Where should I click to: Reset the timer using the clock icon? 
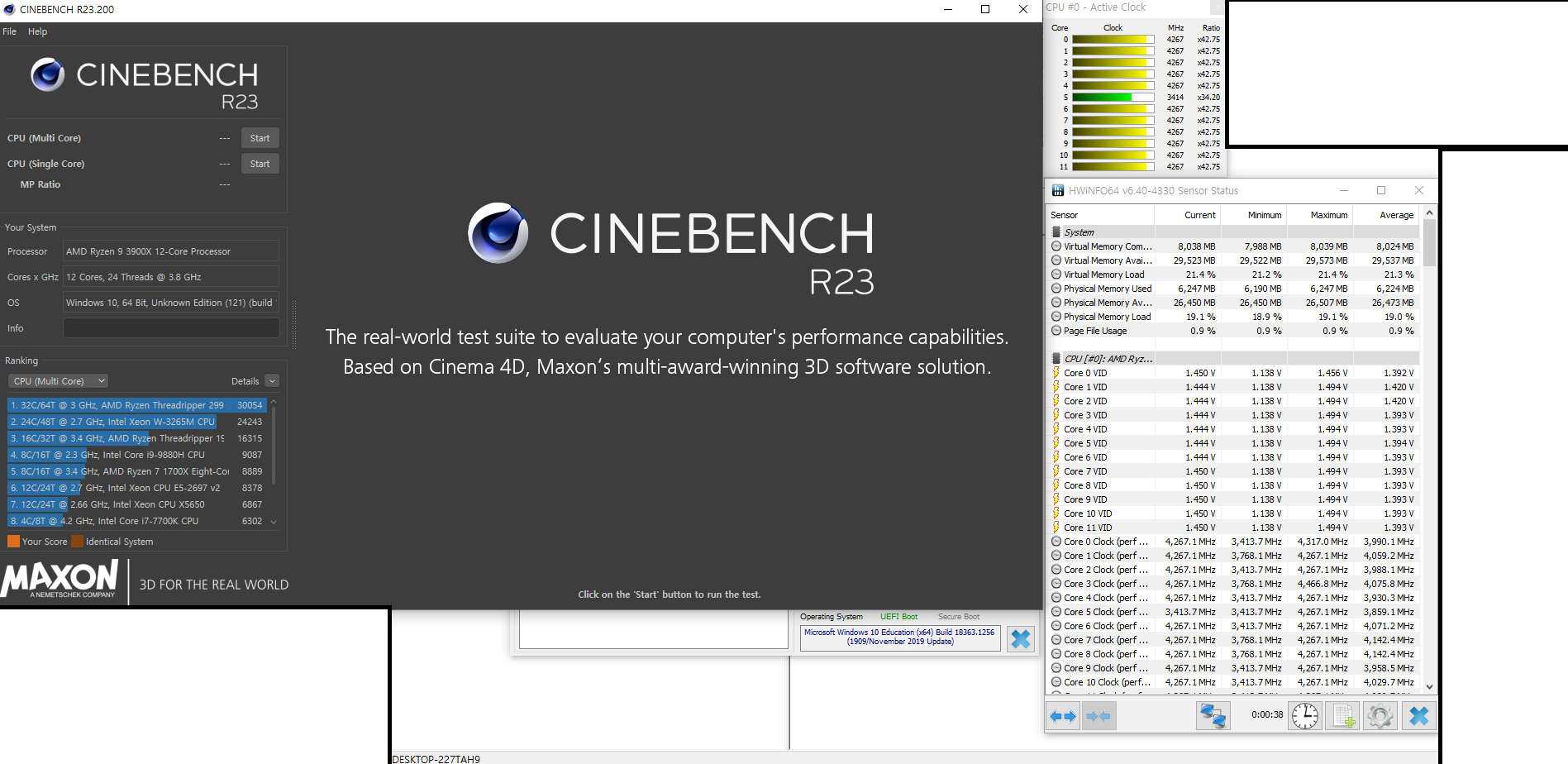click(1305, 716)
